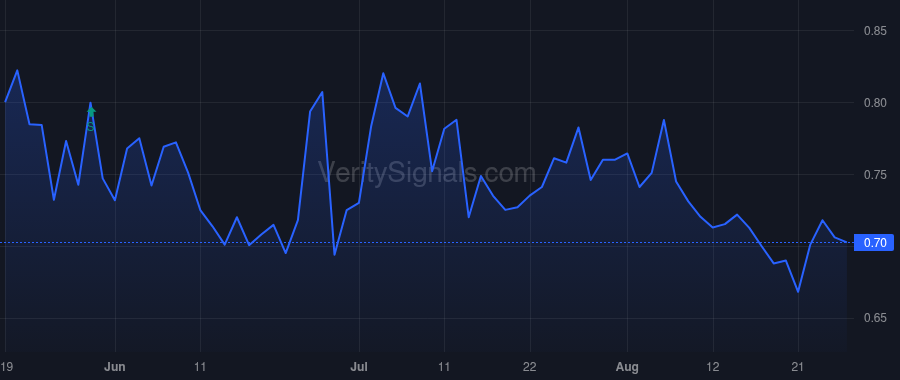
Task: Click the 21 date label on time axis
Action: 798,366
